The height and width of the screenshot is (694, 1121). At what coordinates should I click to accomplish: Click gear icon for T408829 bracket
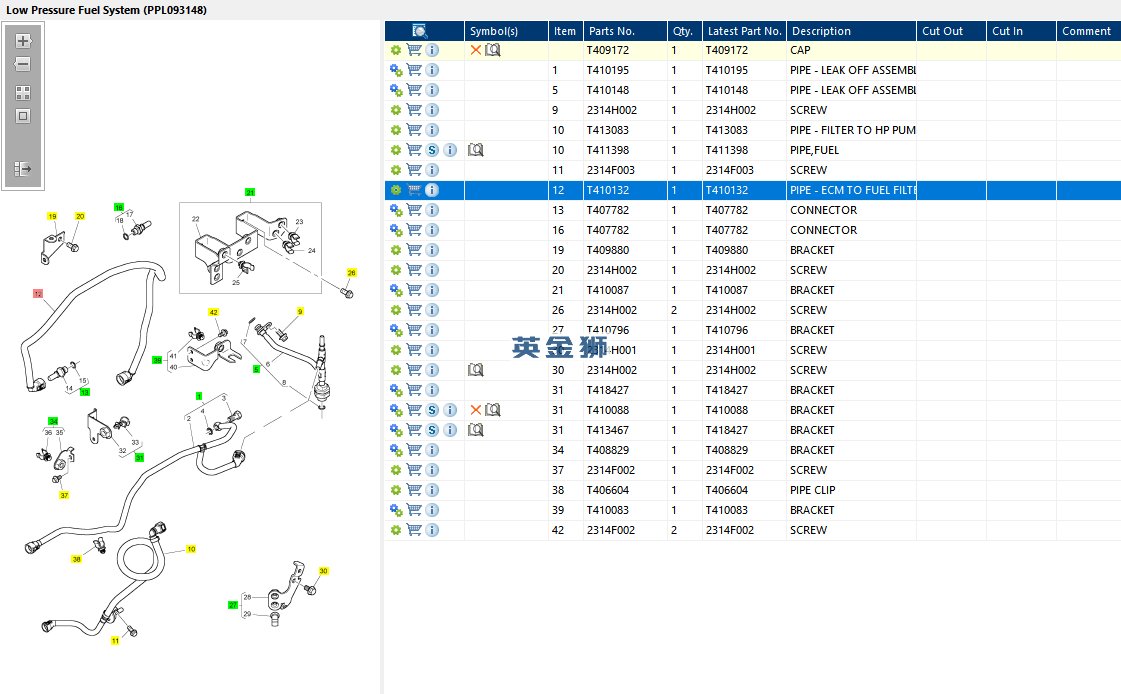[395, 450]
